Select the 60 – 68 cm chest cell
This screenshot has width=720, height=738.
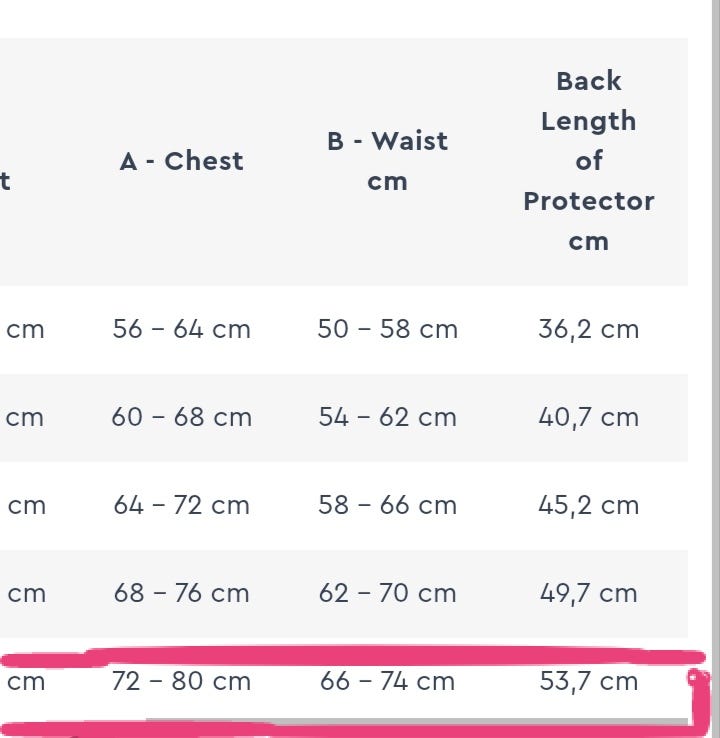point(181,417)
